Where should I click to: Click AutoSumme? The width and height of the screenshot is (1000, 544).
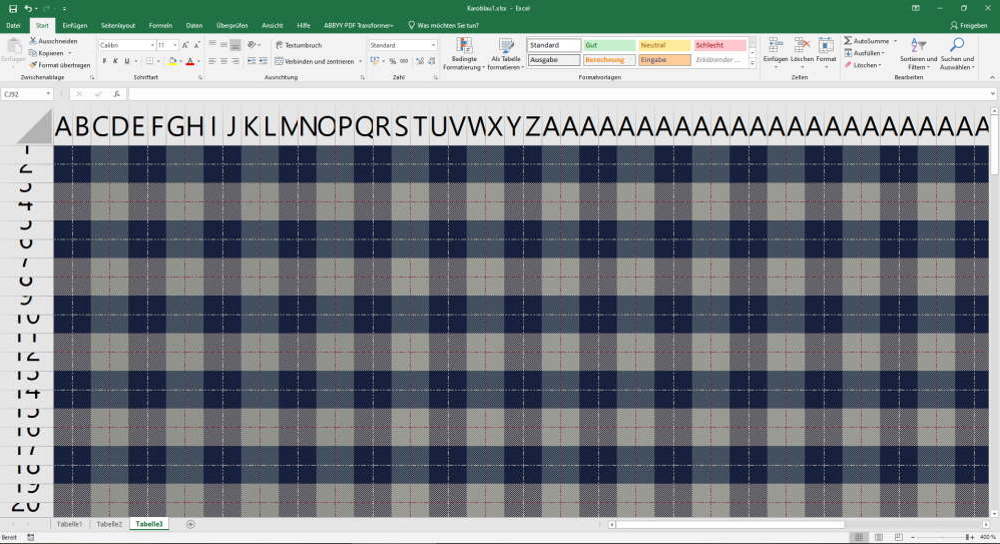(x=866, y=41)
